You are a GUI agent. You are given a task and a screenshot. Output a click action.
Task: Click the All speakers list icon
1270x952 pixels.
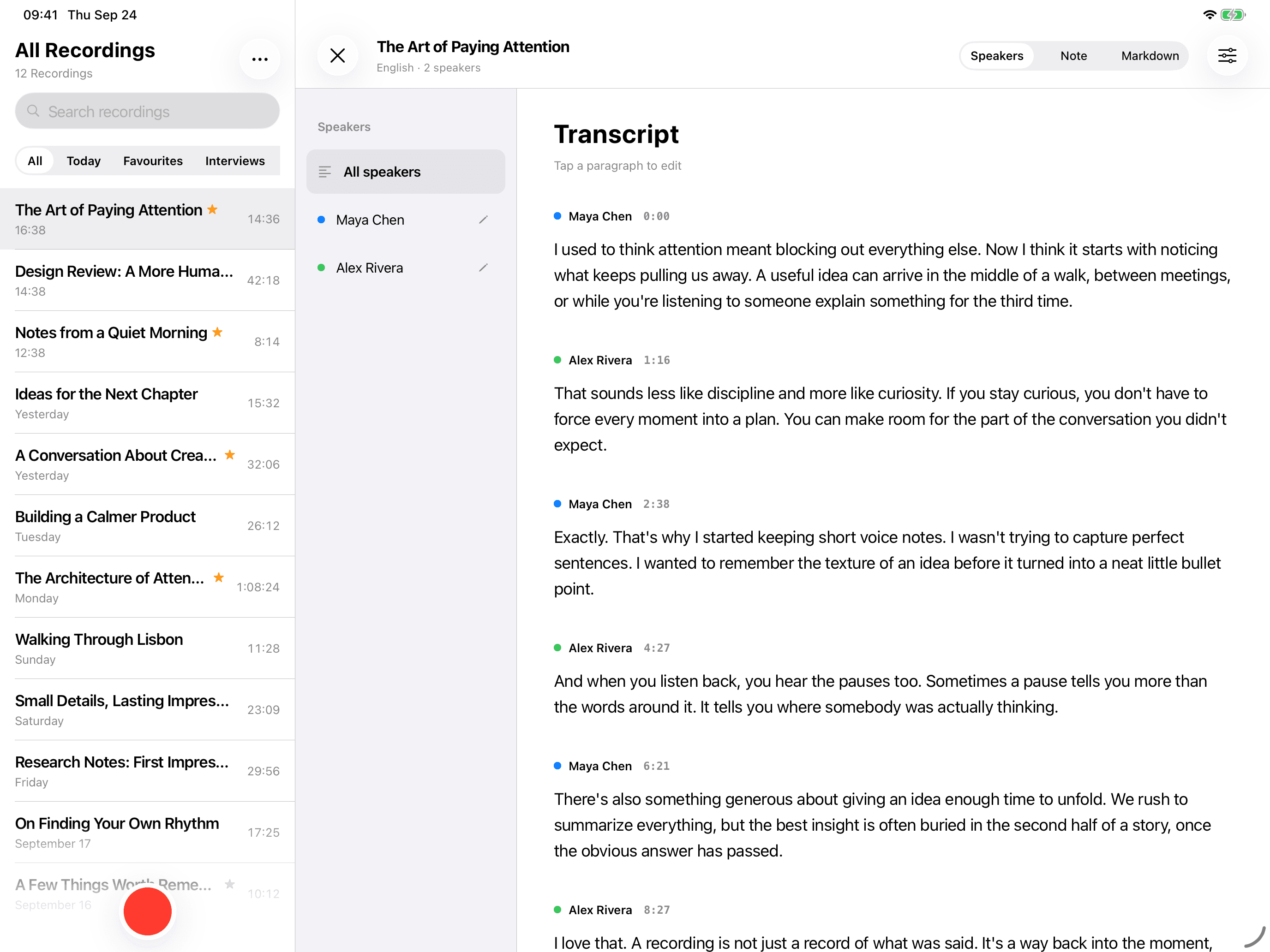325,172
